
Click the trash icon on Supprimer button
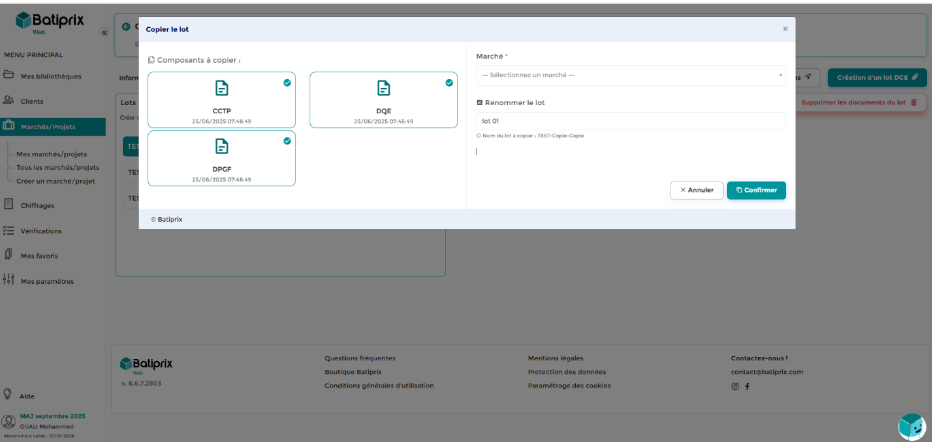(x=913, y=102)
